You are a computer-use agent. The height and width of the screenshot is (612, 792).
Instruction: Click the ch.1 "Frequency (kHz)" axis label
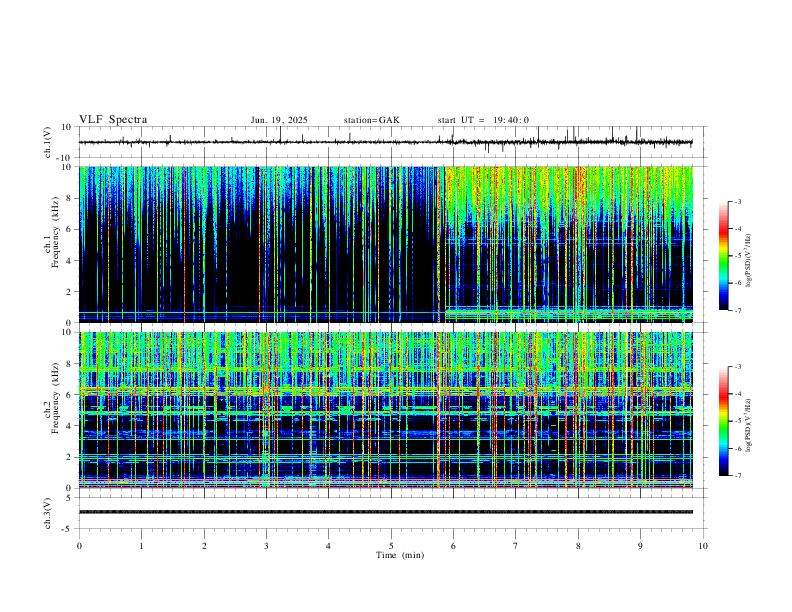click(55, 233)
